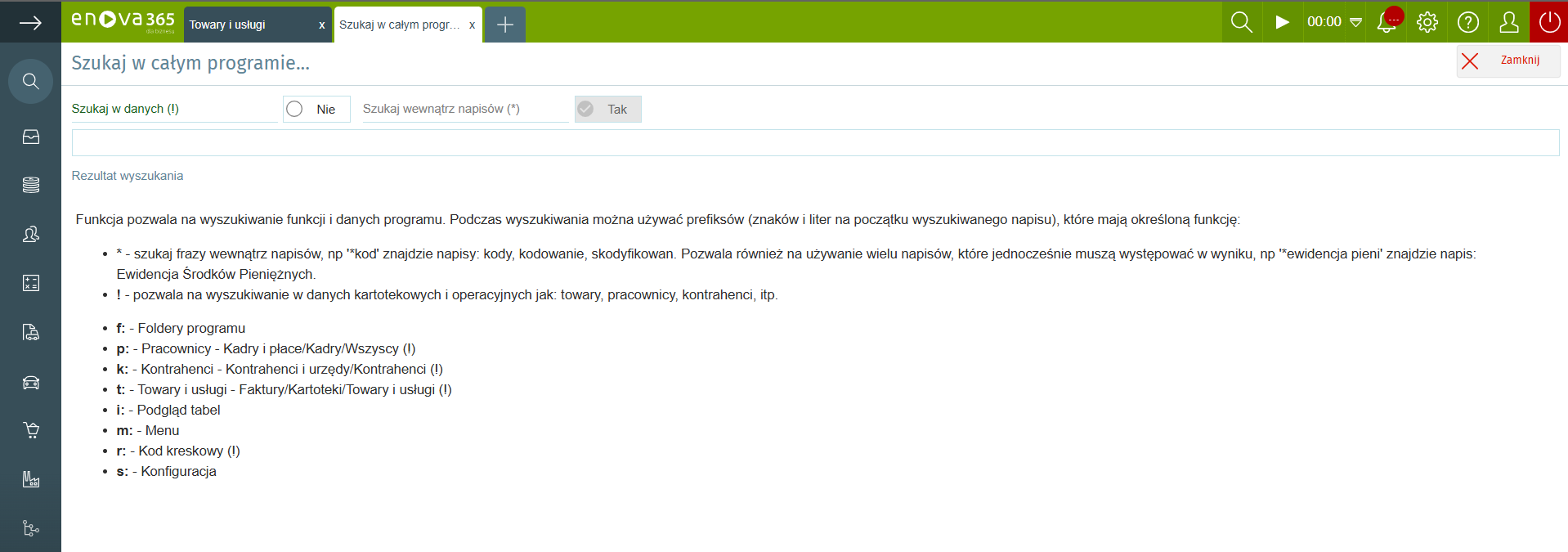Open settings gear in the top bar

(1427, 22)
